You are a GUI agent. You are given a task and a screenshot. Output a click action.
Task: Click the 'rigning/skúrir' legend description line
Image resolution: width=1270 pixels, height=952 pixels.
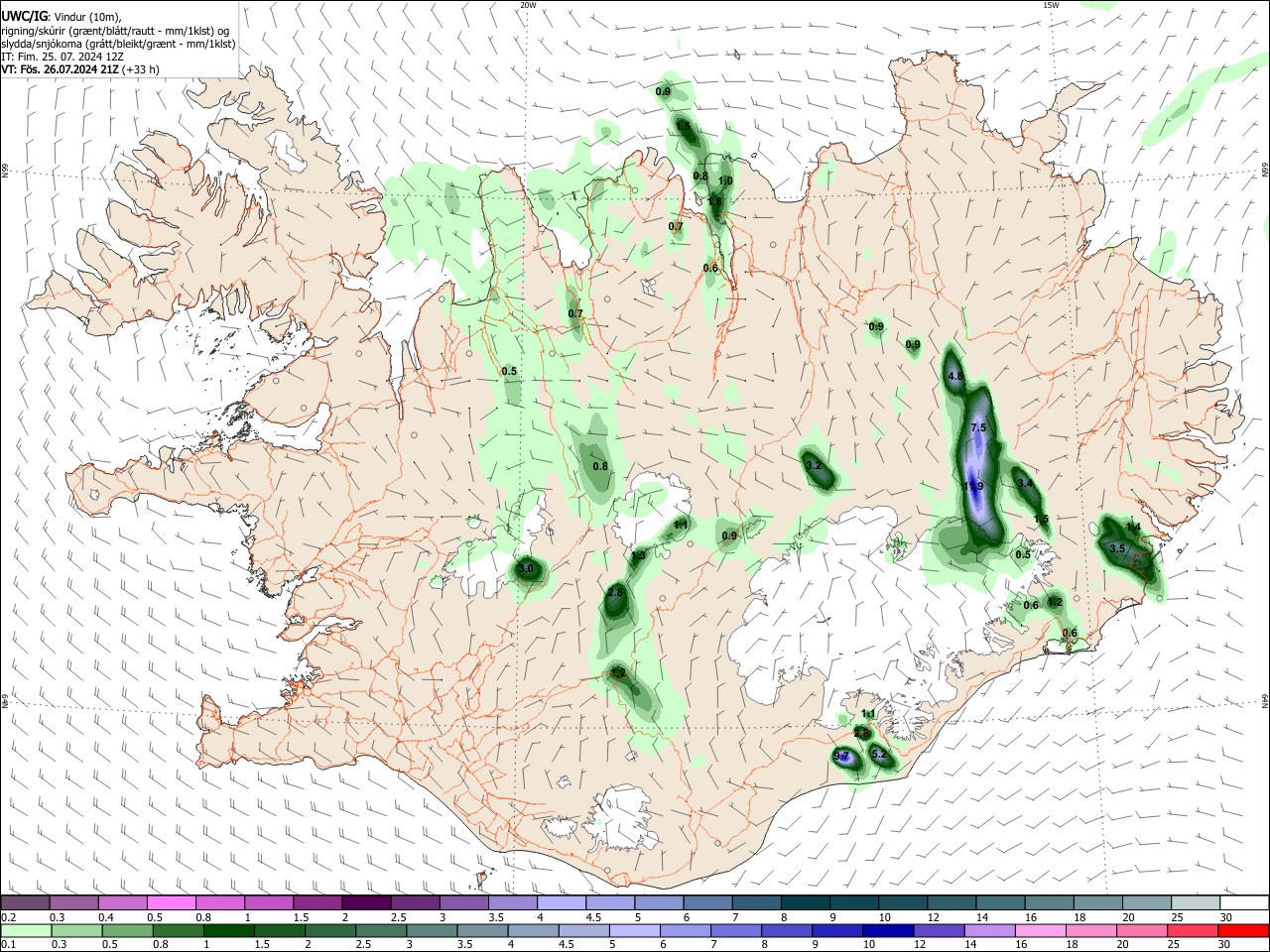click(x=114, y=31)
